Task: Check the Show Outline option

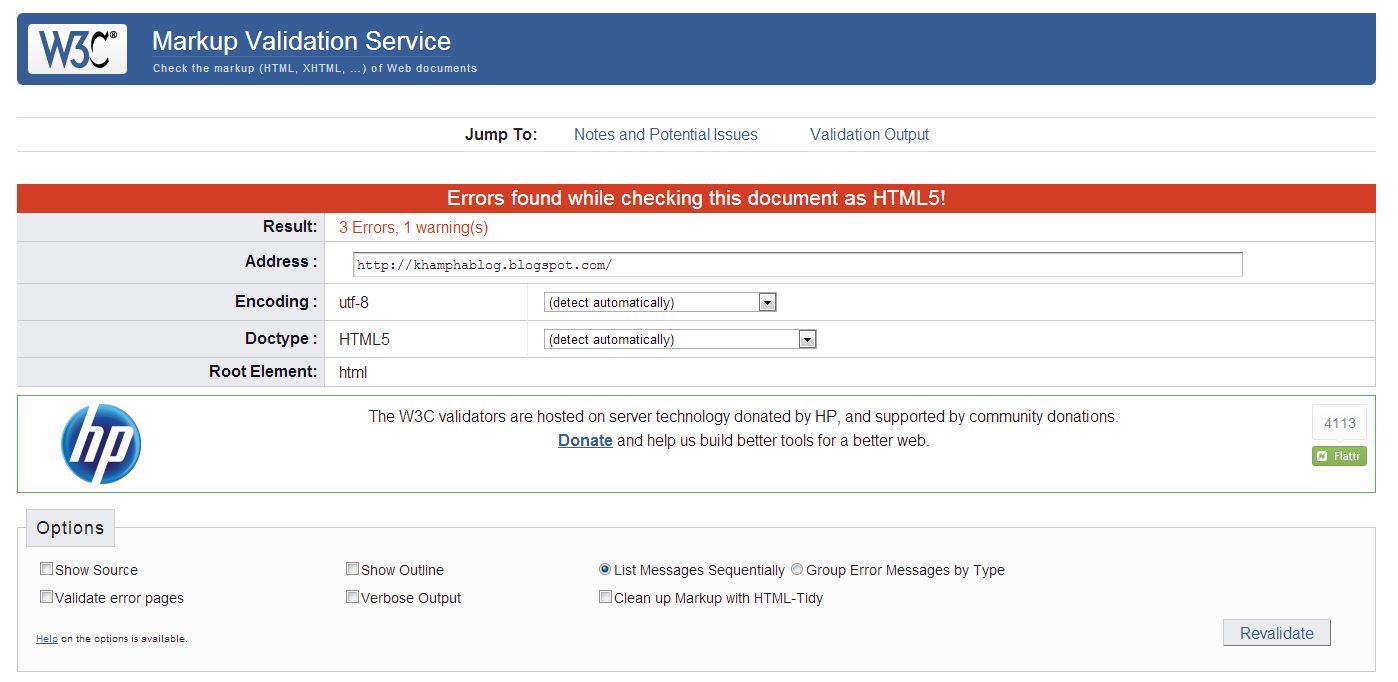Action: click(352, 569)
